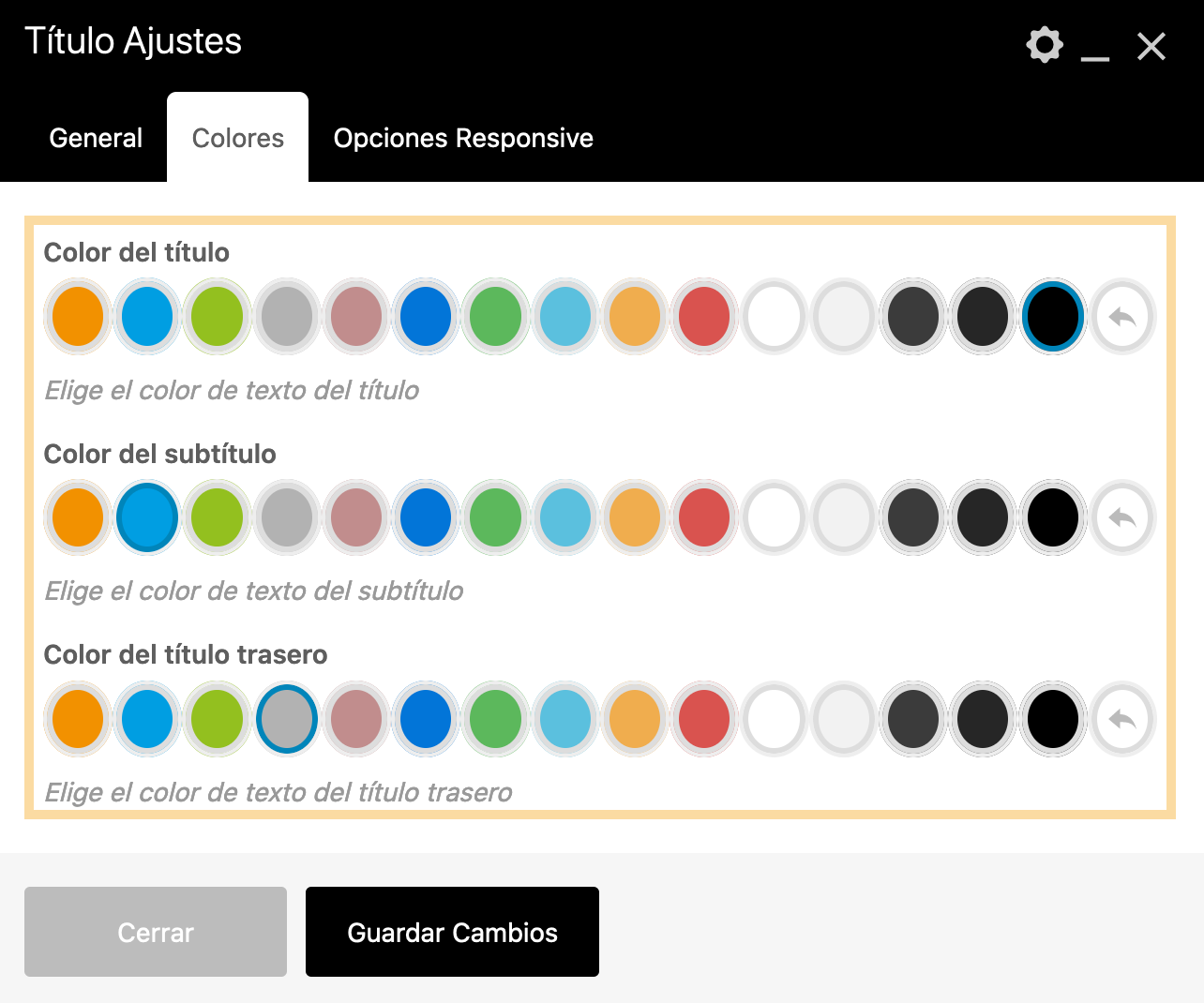Click the Cerrar button
Image resolution: width=1204 pixels, height=1003 pixels.
pos(156,932)
